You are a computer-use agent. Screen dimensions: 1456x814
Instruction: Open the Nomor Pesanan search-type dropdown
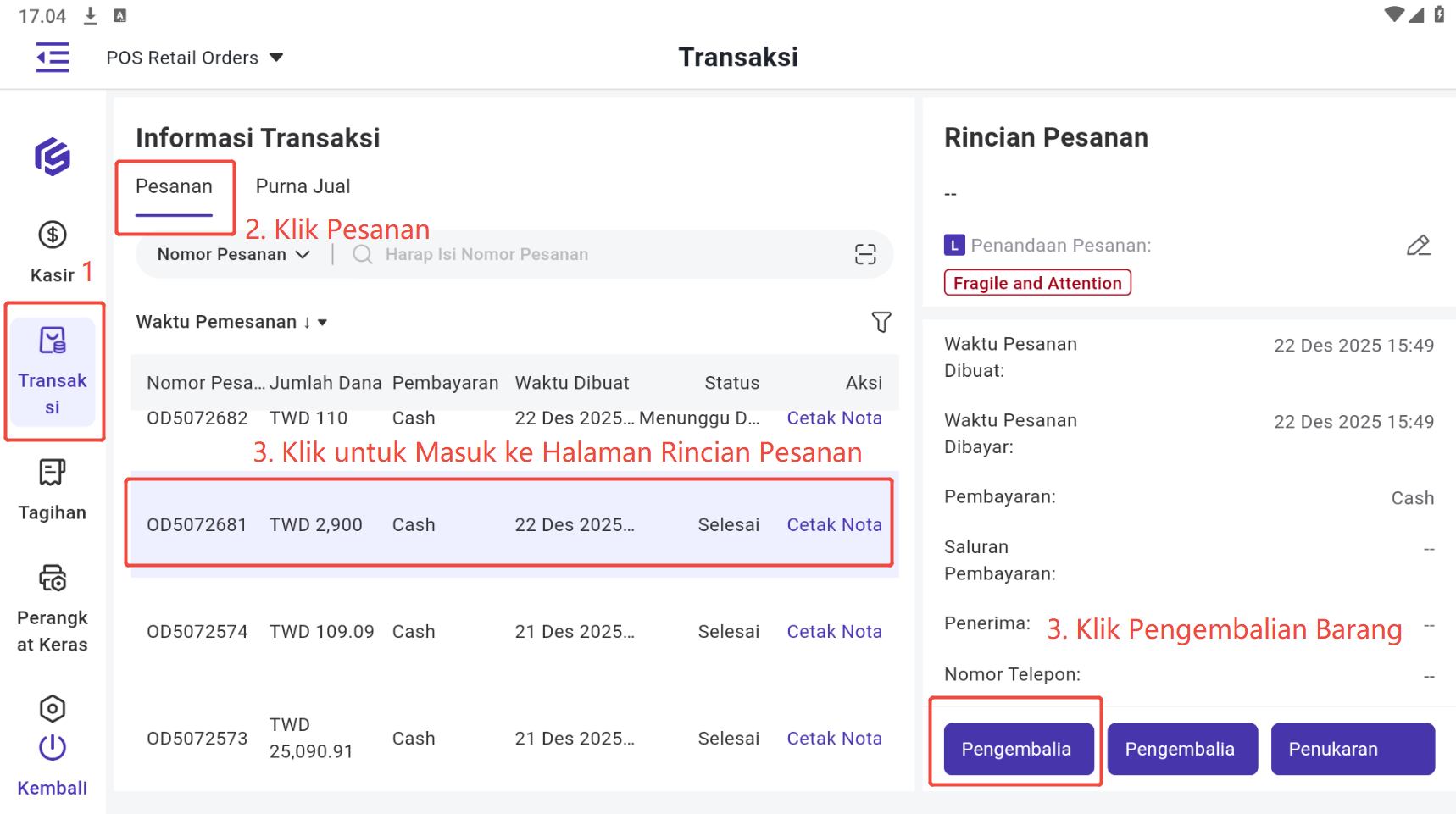point(233,254)
